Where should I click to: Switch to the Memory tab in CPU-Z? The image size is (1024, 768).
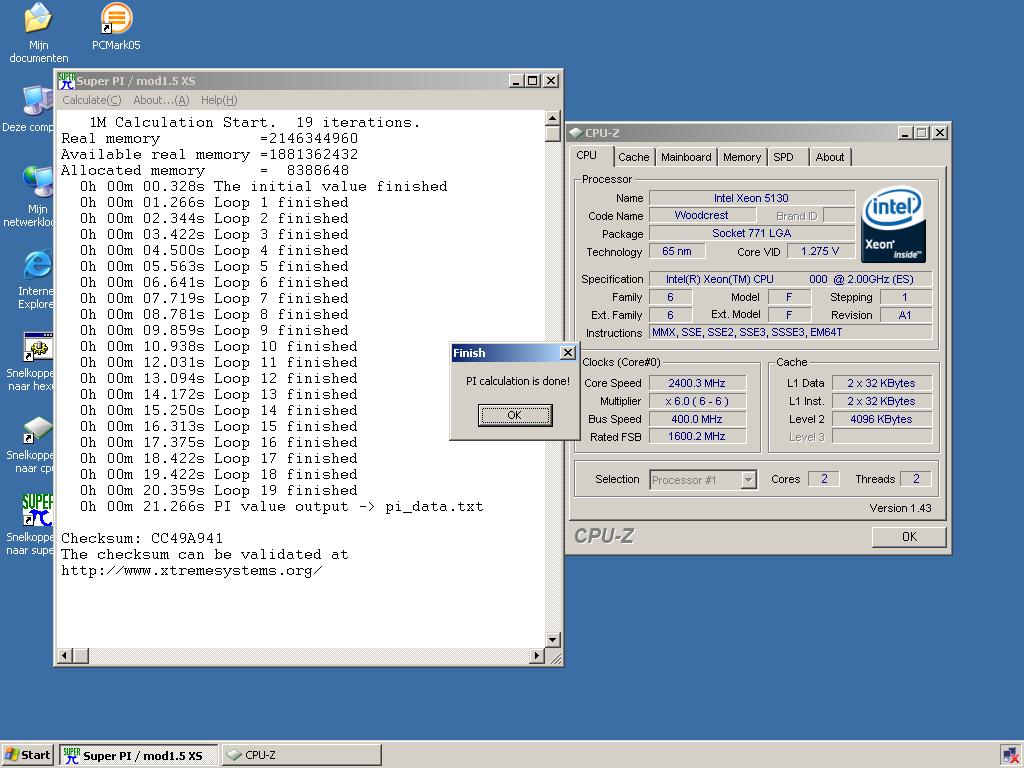pyautogui.click(x=742, y=157)
